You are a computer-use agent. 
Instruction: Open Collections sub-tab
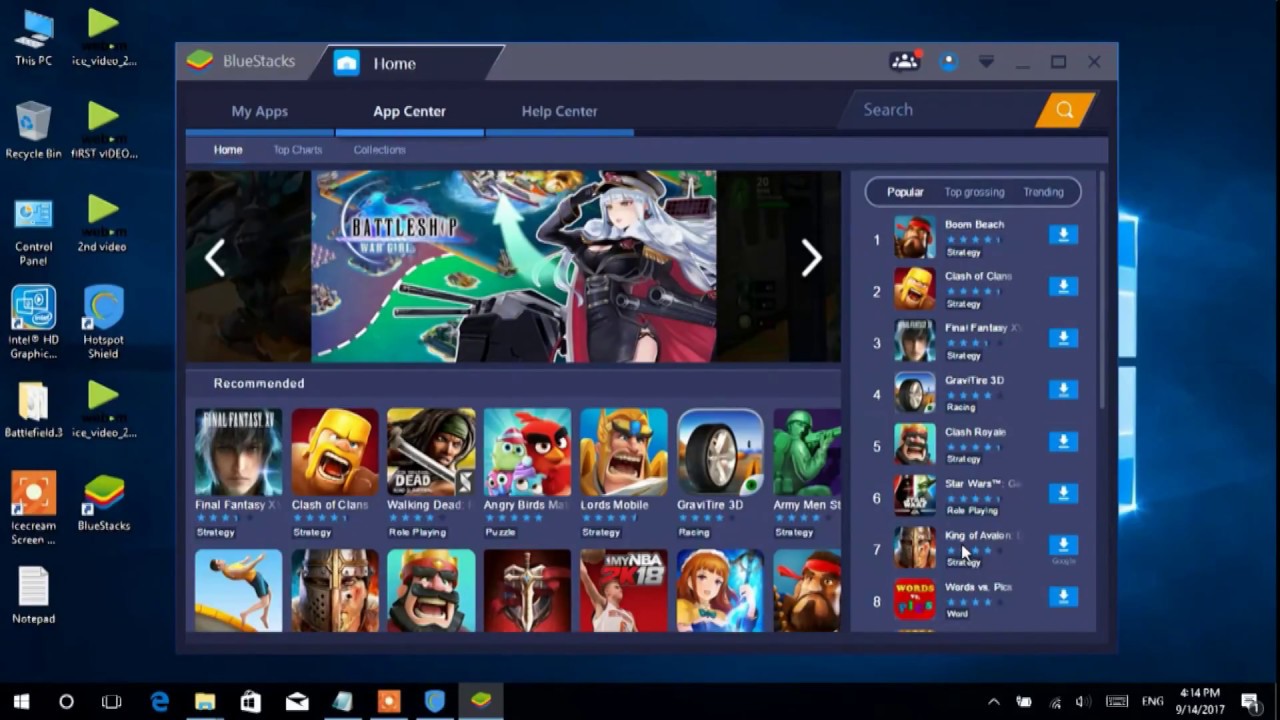[x=380, y=150]
